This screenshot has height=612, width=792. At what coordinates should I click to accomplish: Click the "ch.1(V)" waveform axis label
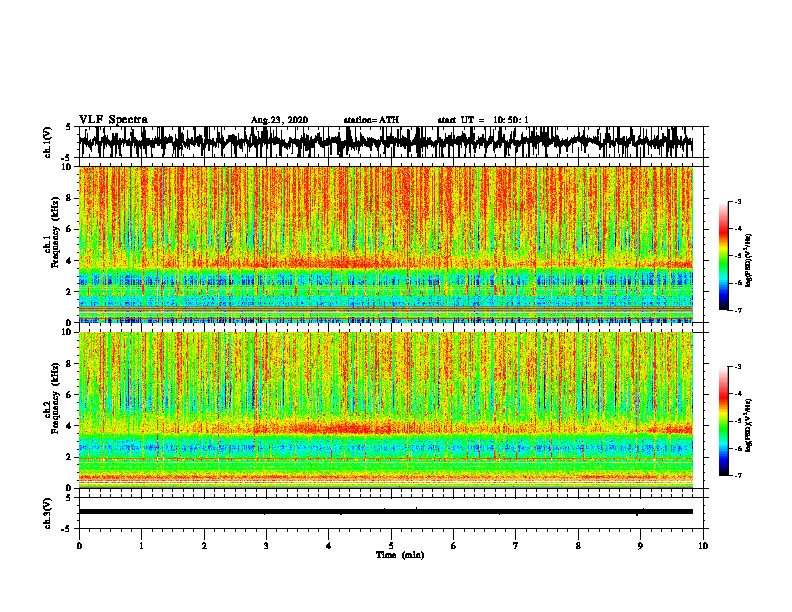click(x=47, y=142)
